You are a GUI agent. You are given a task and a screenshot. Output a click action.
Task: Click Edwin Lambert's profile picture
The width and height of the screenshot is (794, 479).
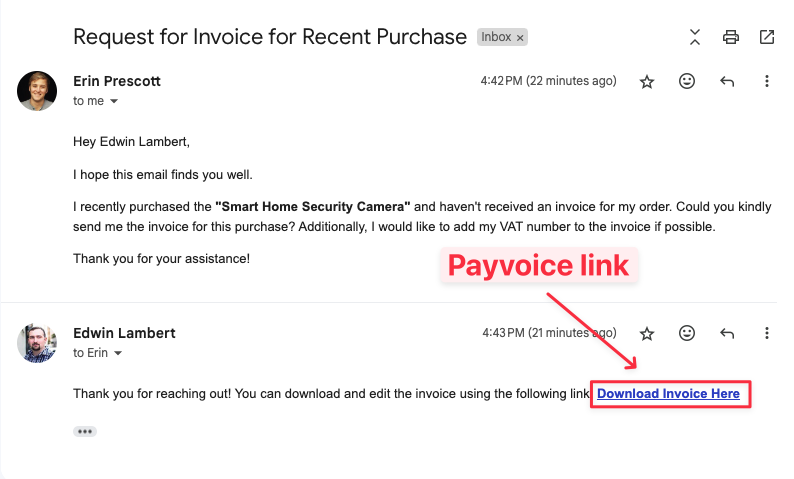[37, 343]
